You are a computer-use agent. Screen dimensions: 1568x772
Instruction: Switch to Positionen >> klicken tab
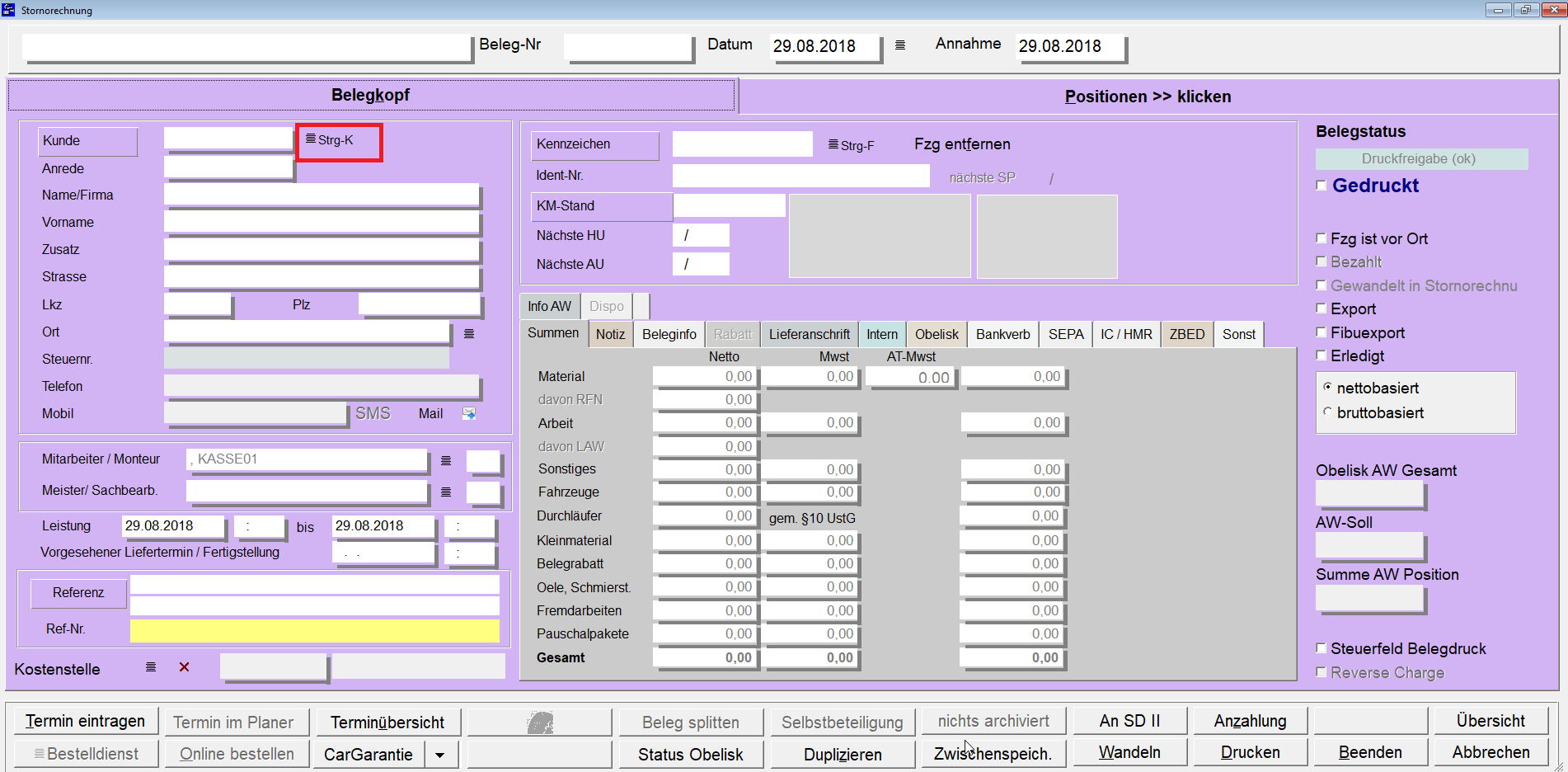tap(1148, 96)
